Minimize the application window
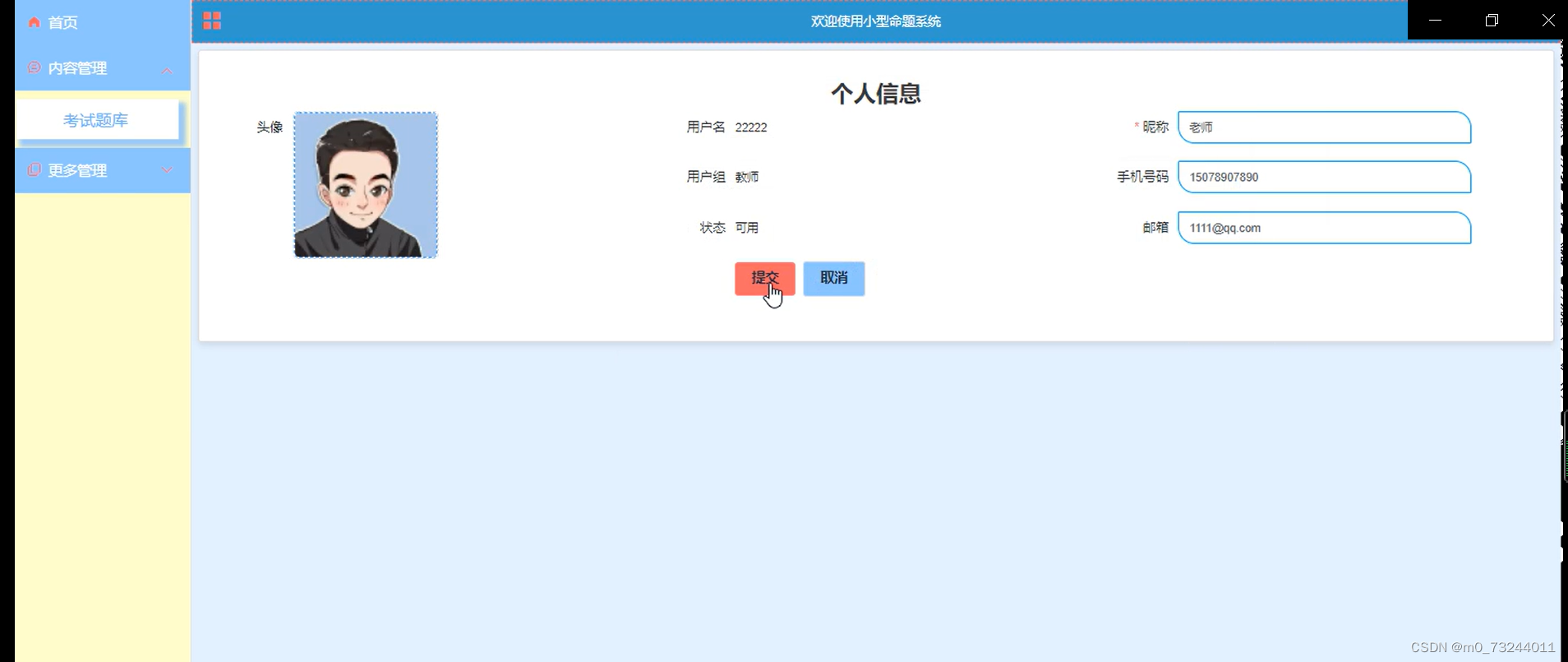The height and width of the screenshot is (662, 1568). click(x=1436, y=20)
